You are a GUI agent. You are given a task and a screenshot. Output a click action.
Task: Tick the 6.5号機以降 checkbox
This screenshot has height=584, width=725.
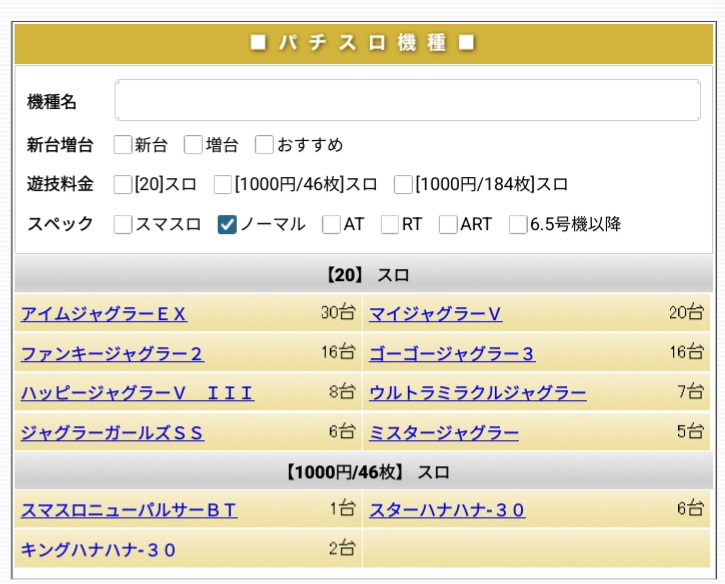(518, 224)
